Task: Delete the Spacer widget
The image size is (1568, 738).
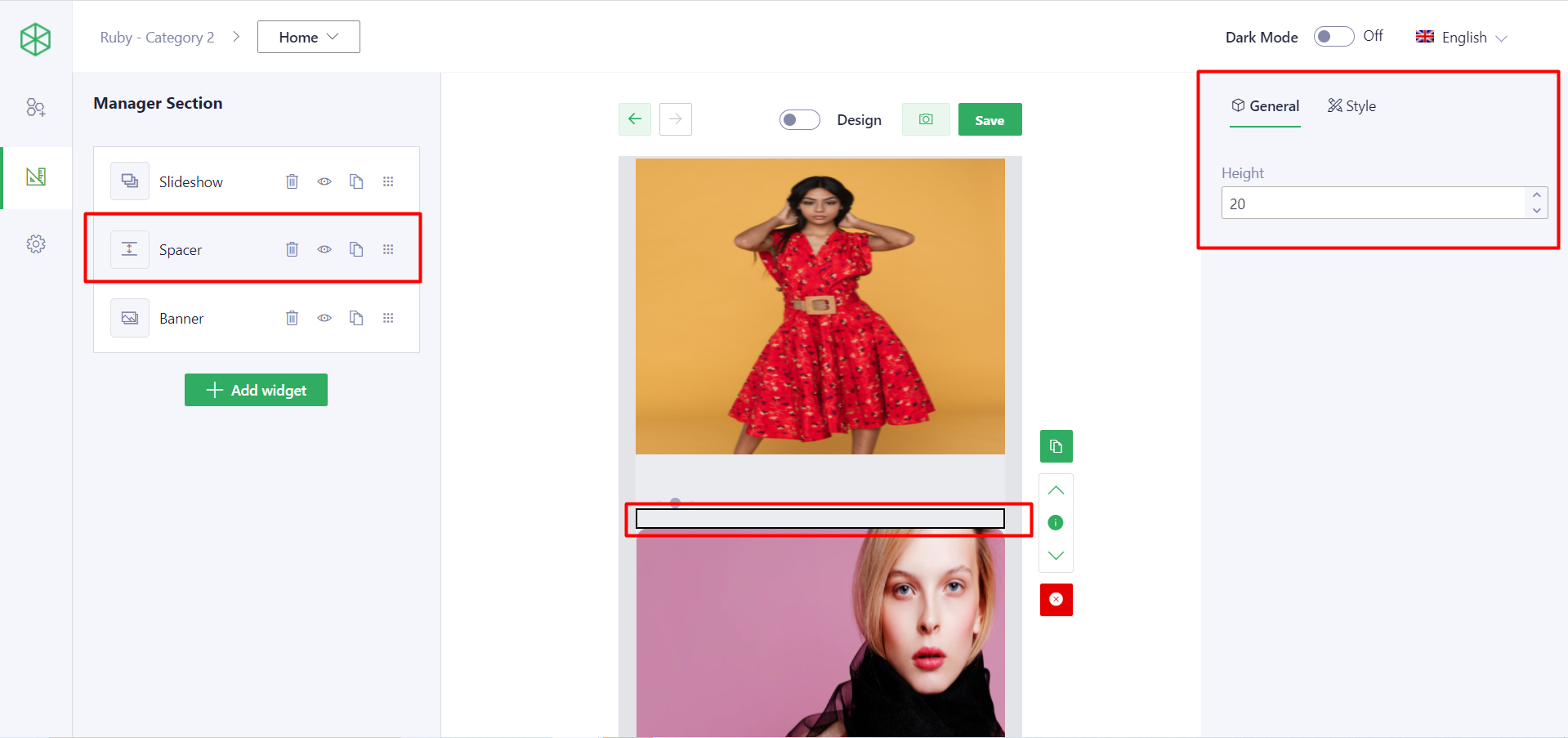Action: click(292, 249)
